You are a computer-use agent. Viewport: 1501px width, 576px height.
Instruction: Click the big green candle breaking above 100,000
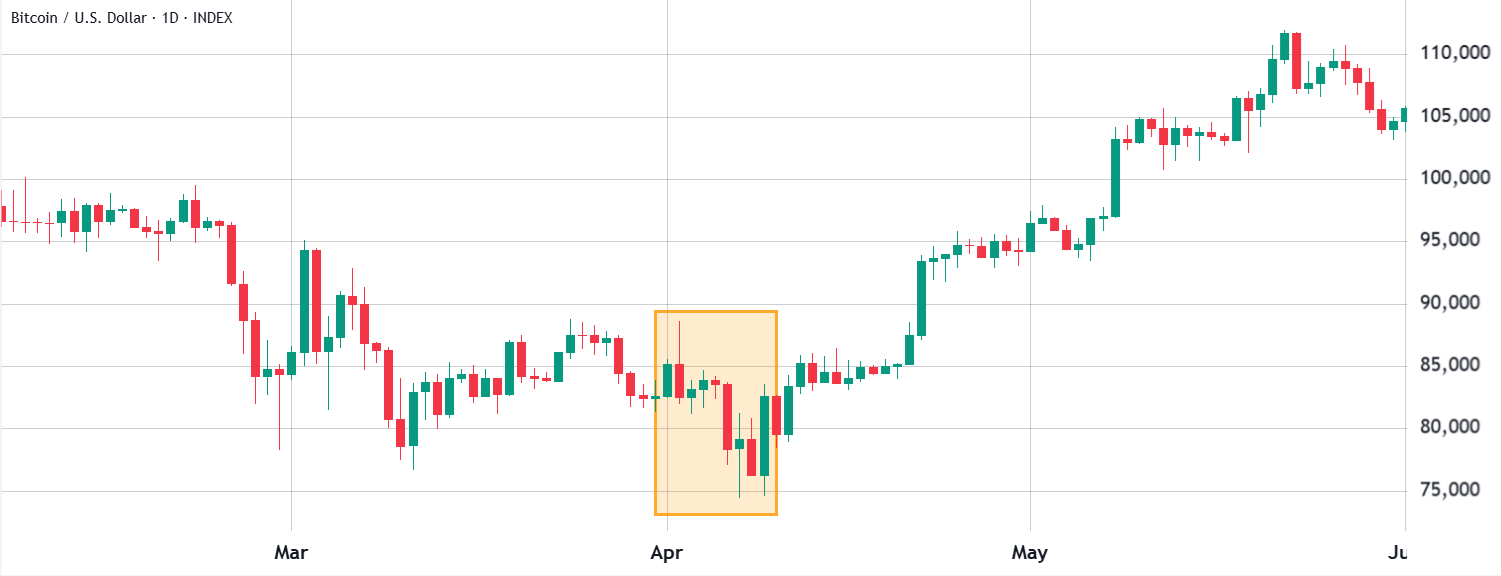click(x=1115, y=177)
